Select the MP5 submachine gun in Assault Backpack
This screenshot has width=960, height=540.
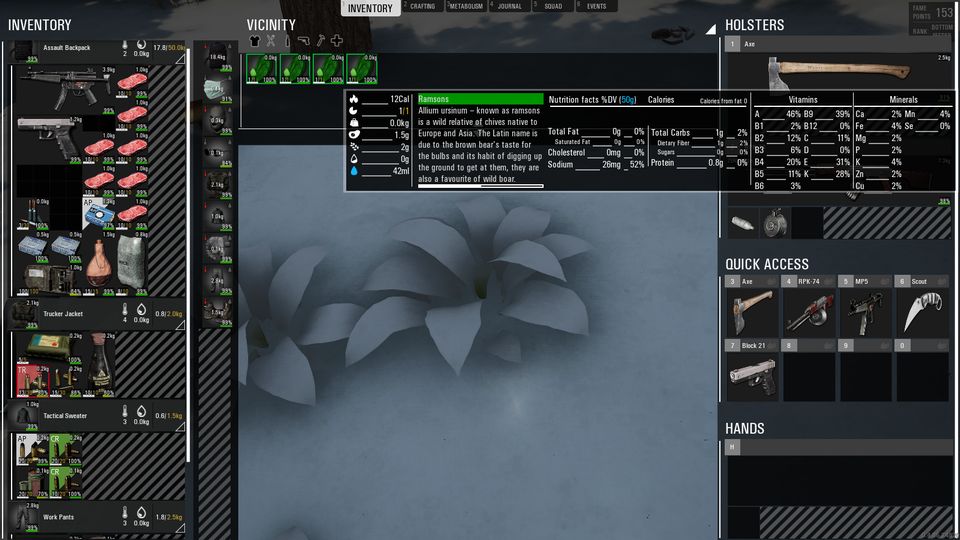pyautogui.click(x=66, y=90)
